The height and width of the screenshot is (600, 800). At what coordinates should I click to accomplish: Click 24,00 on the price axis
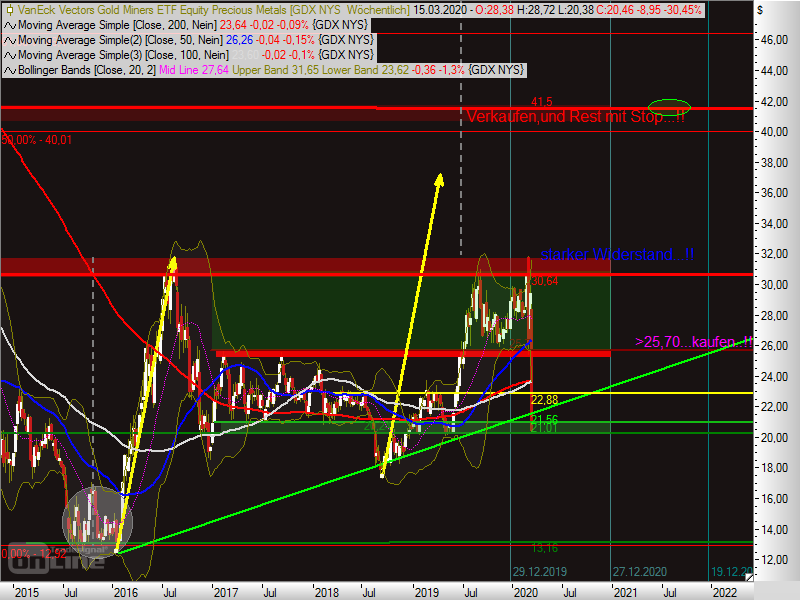[x=774, y=377]
